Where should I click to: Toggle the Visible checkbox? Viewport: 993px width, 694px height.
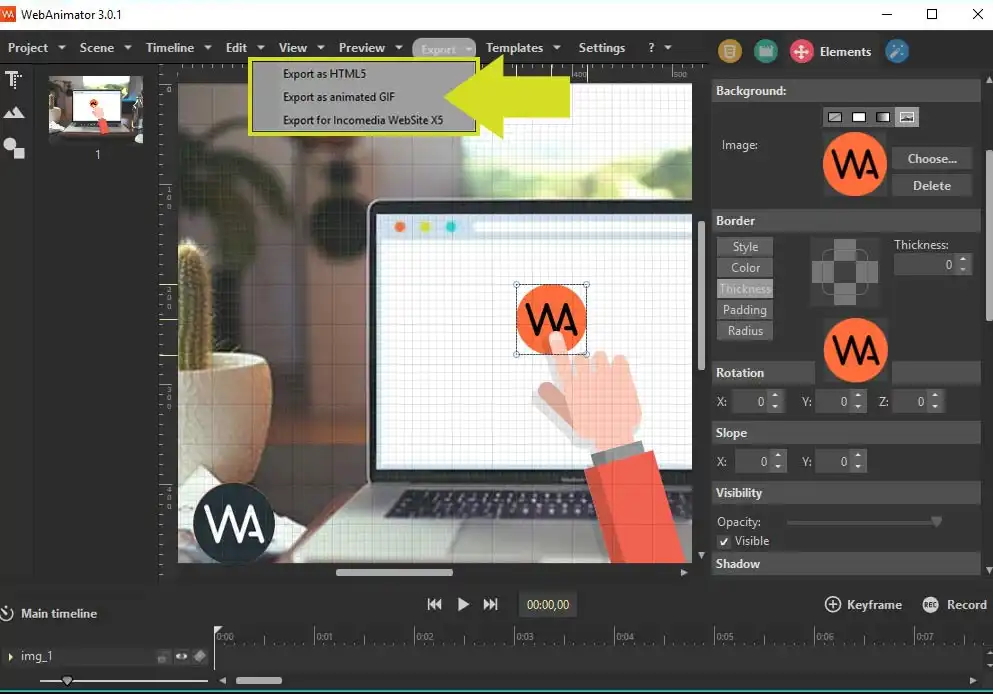pyautogui.click(x=724, y=541)
